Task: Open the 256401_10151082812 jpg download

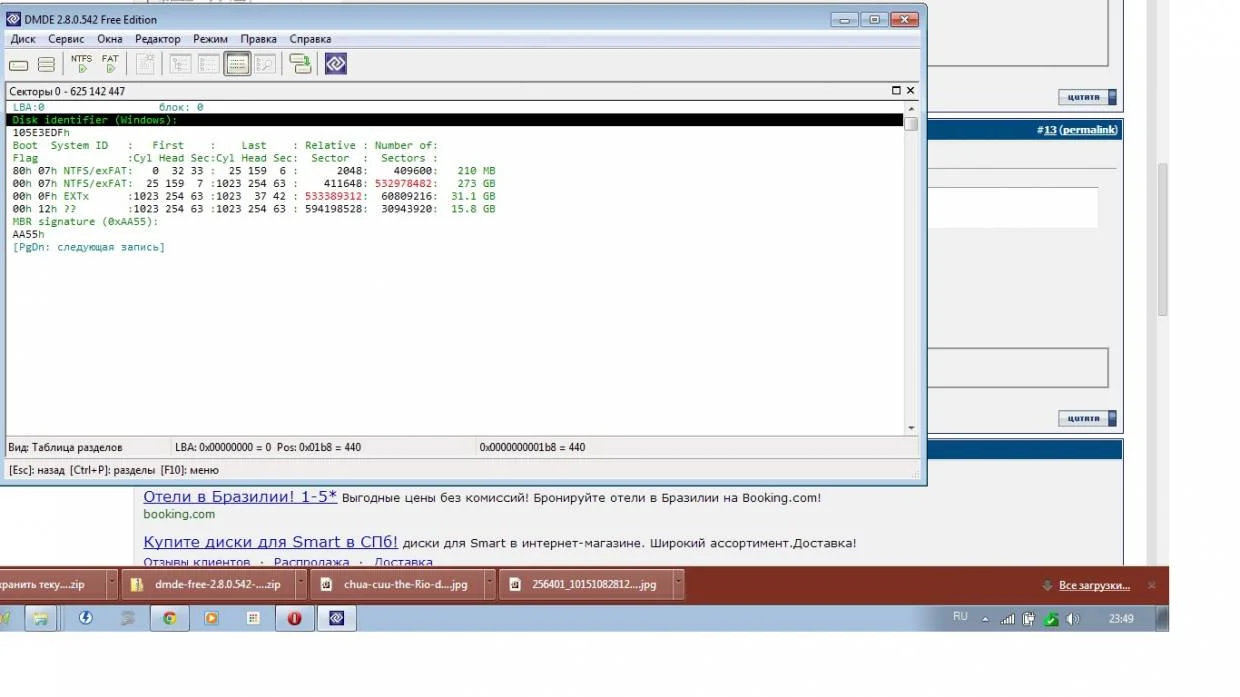Action: tap(587, 584)
